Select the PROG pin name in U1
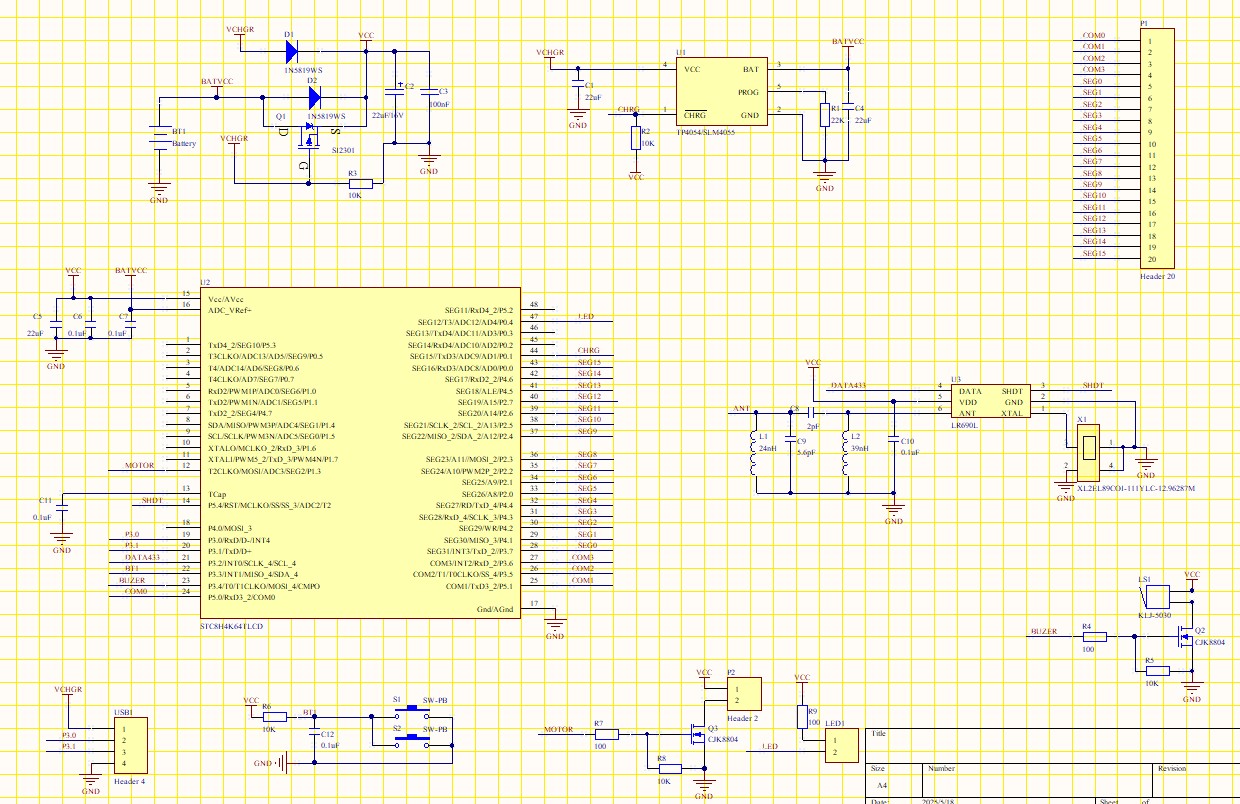Viewport: 1240px width, 804px height. pyautogui.click(x=748, y=92)
